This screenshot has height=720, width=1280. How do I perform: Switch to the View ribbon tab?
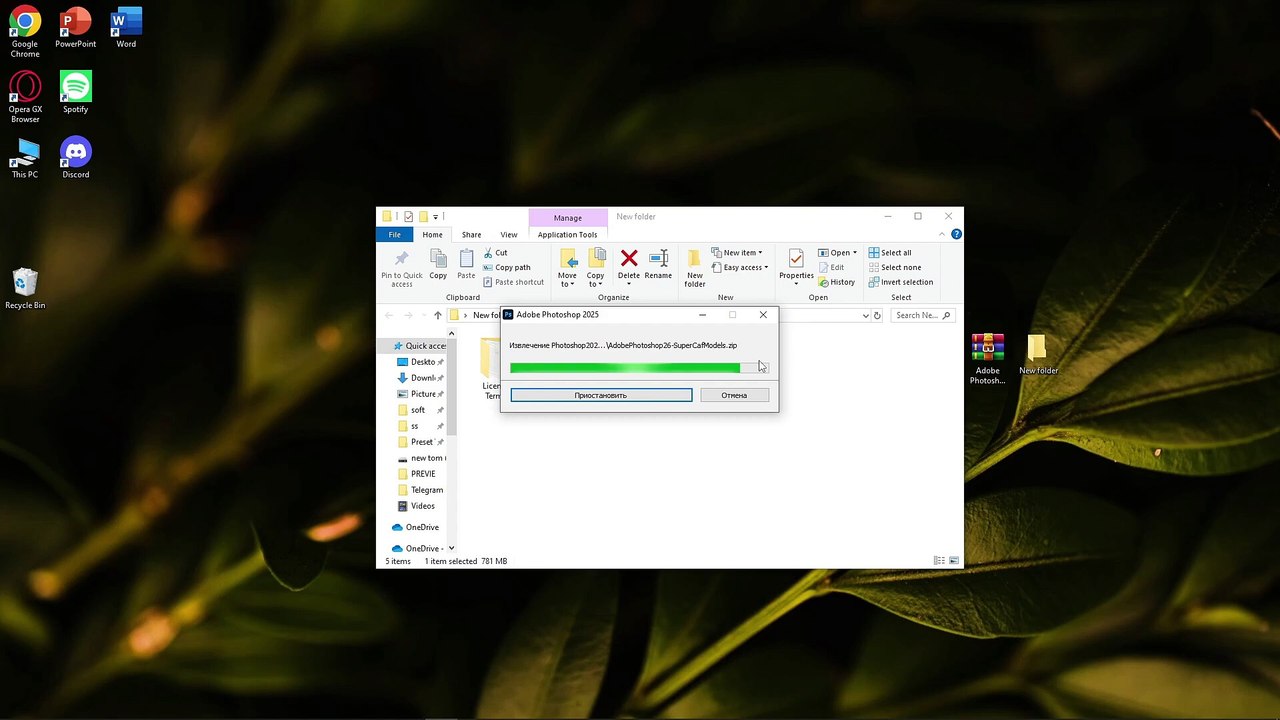509,234
